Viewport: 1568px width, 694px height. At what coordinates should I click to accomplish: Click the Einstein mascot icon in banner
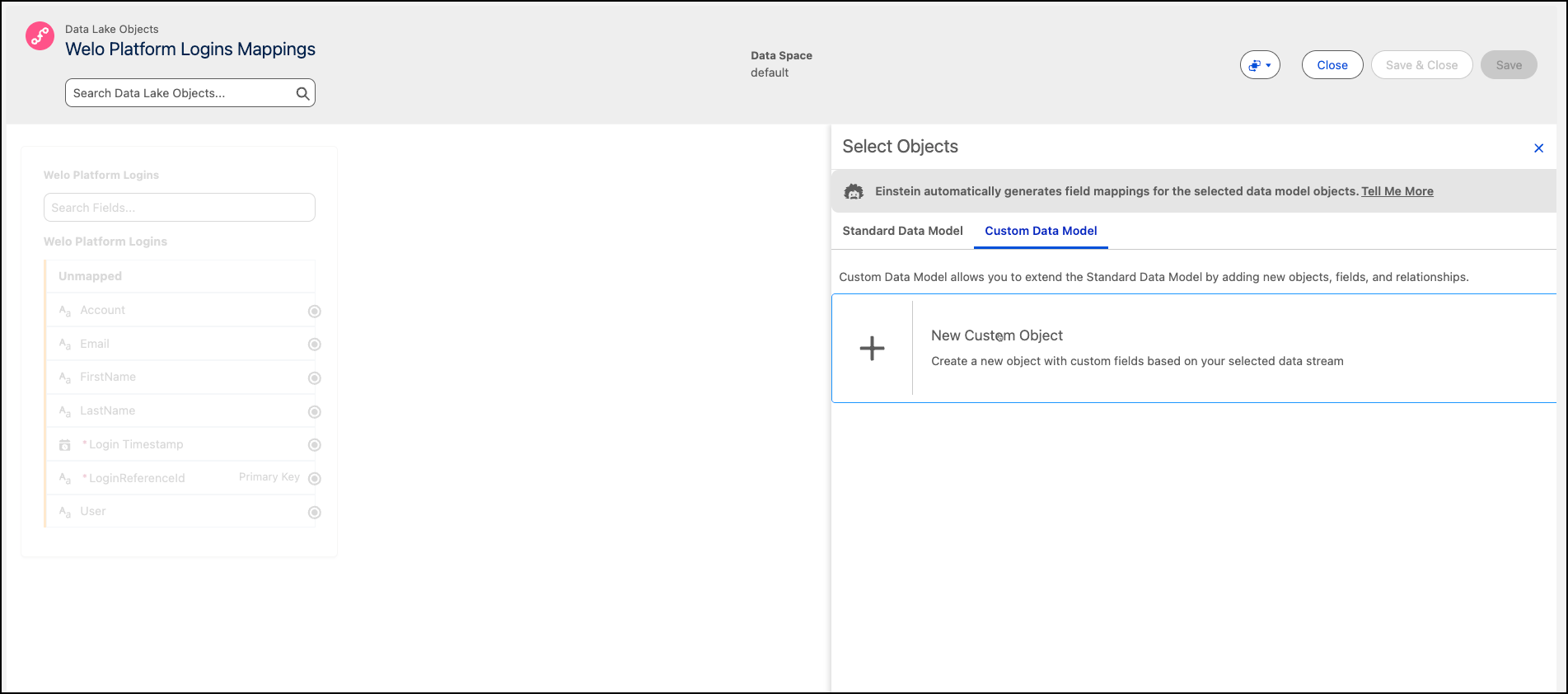coord(854,192)
